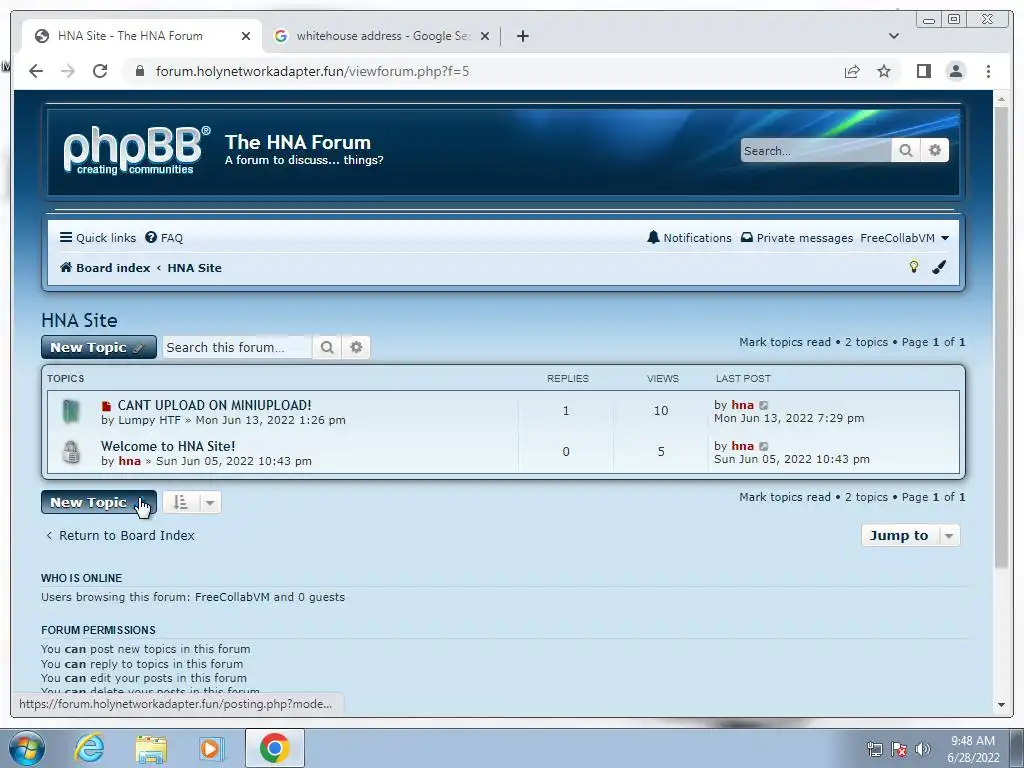Screen dimensions: 1024x768
Task: Click the lightbulb icon in breadcrumb bar
Action: point(914,266)
